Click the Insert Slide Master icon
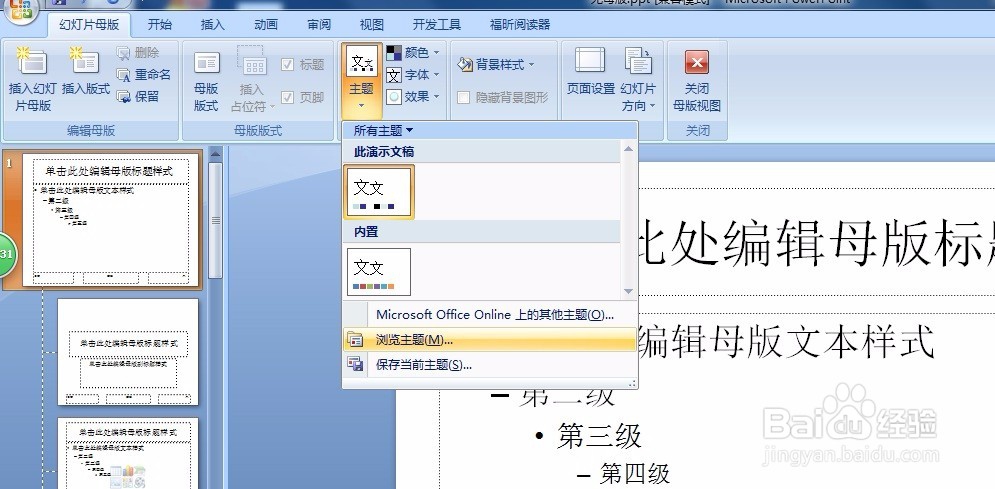995x489 pixels. (x=32, y=62)
